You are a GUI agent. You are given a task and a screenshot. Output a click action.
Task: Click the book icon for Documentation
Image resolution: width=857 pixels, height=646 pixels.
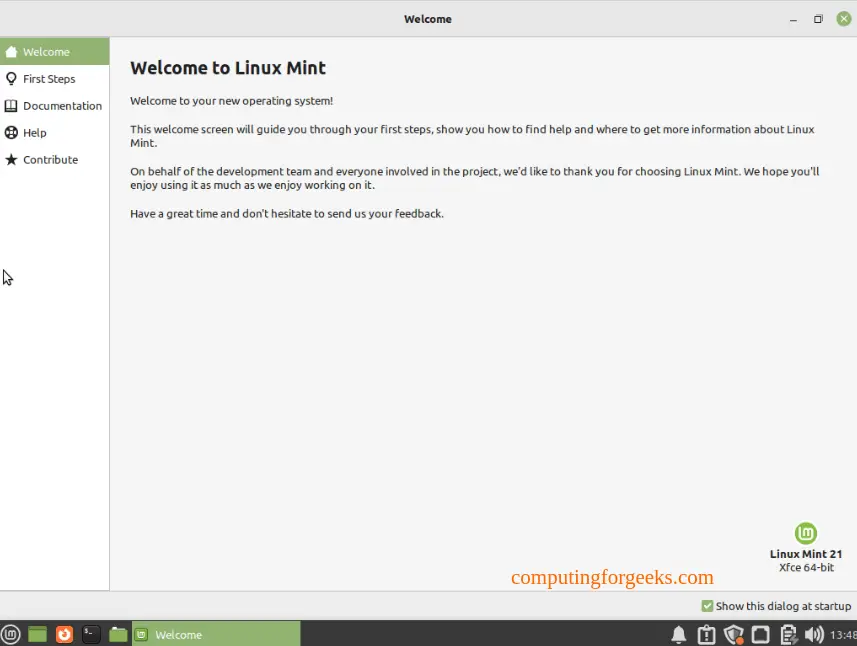point(11,105)
